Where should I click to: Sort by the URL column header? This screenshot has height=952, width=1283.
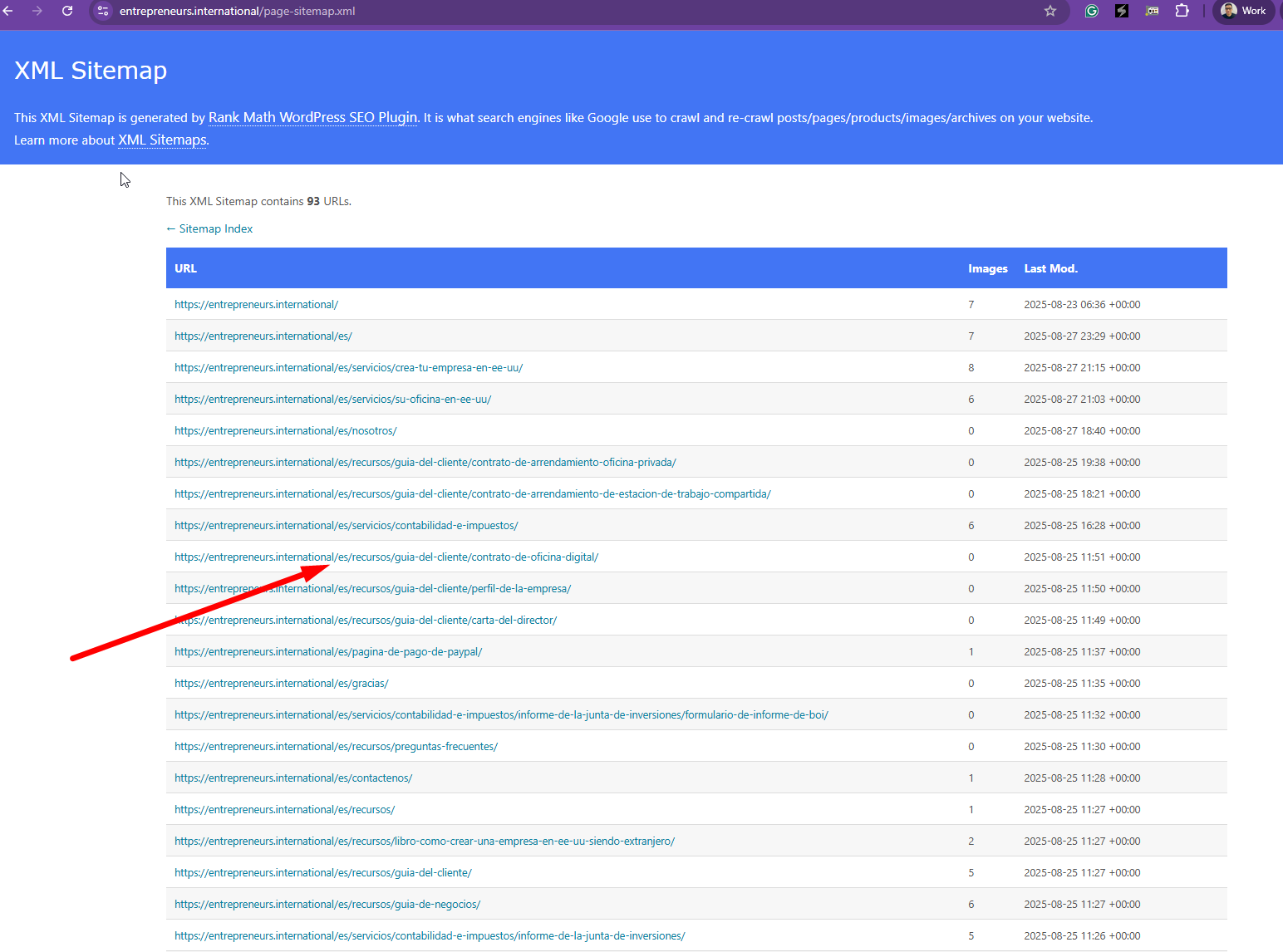tap(185, 268)
